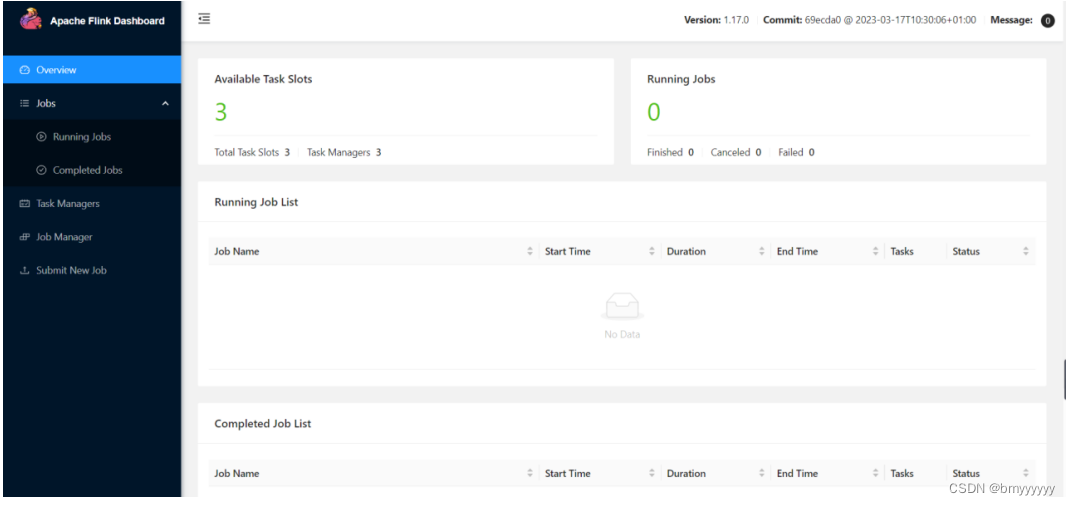Collapse the Jobs submenu chevron
Screen dimensions: 1070x505
click(x=165, y=104)
